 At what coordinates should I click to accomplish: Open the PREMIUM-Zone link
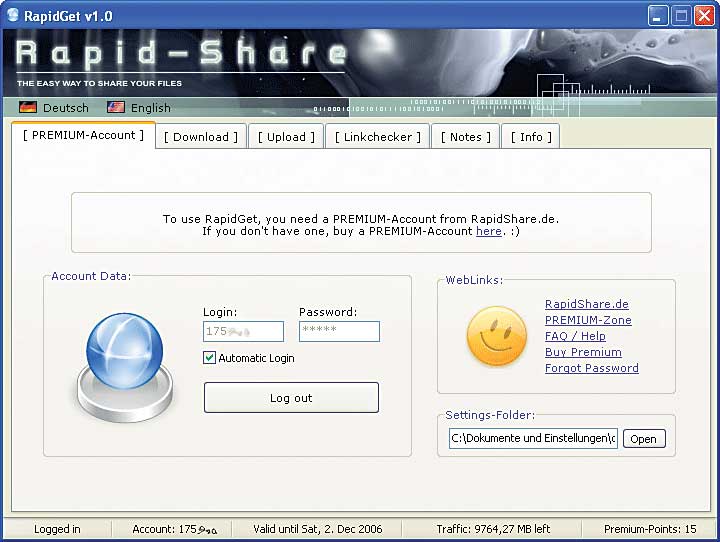point(588,320)
